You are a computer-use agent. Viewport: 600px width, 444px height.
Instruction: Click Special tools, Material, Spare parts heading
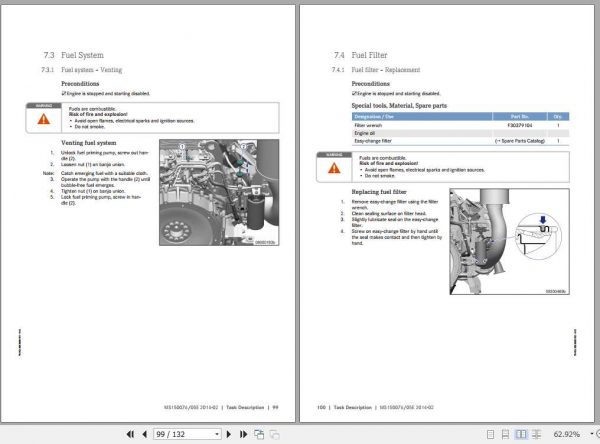point(399,106)
